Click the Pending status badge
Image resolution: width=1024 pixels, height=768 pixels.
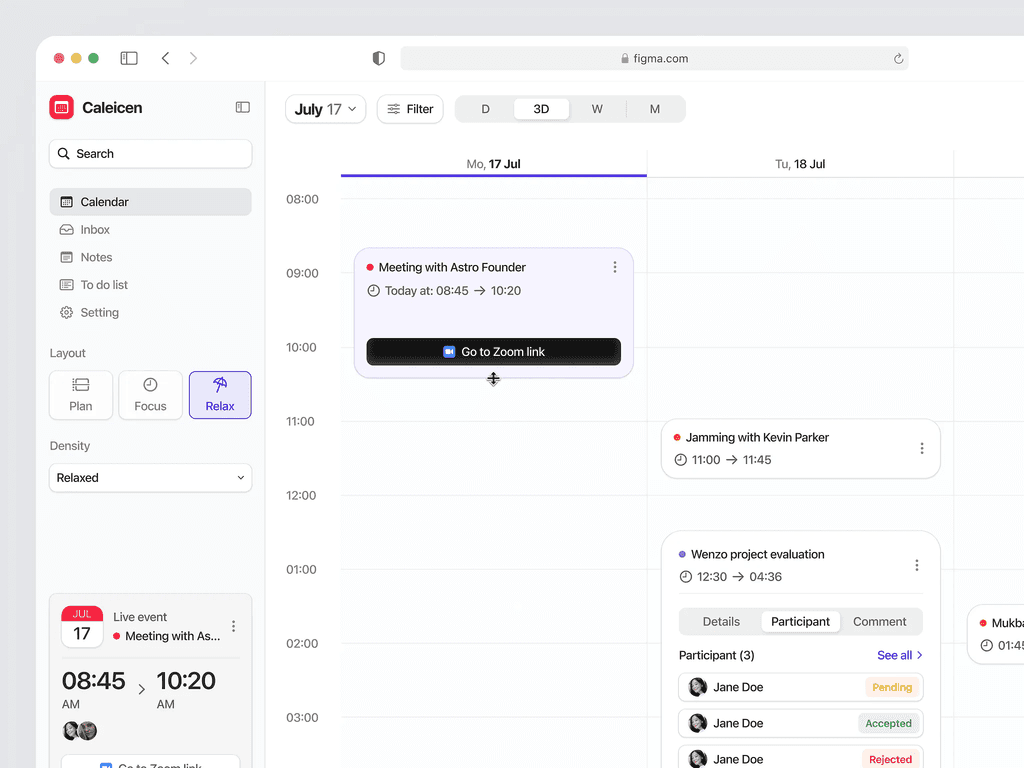[x=891, y=687]
